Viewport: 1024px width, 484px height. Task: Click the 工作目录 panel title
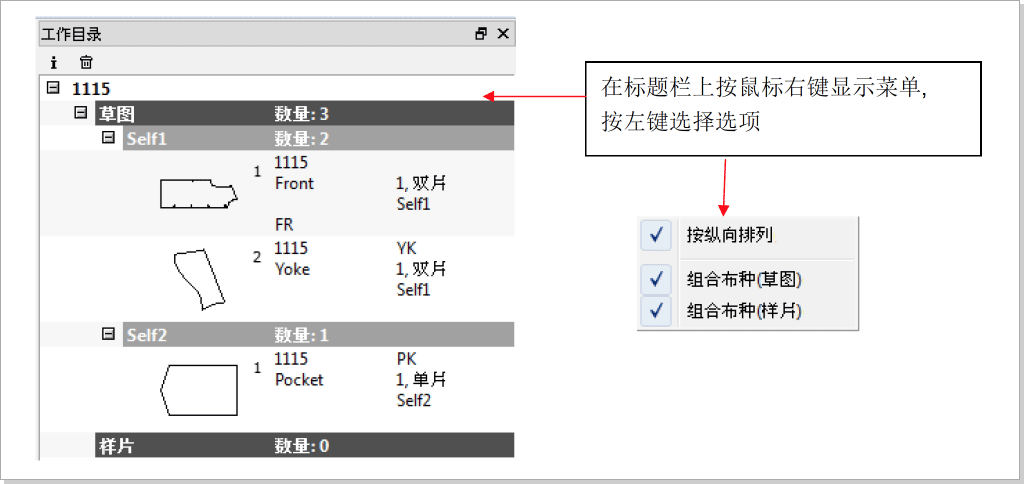point(71,34)
